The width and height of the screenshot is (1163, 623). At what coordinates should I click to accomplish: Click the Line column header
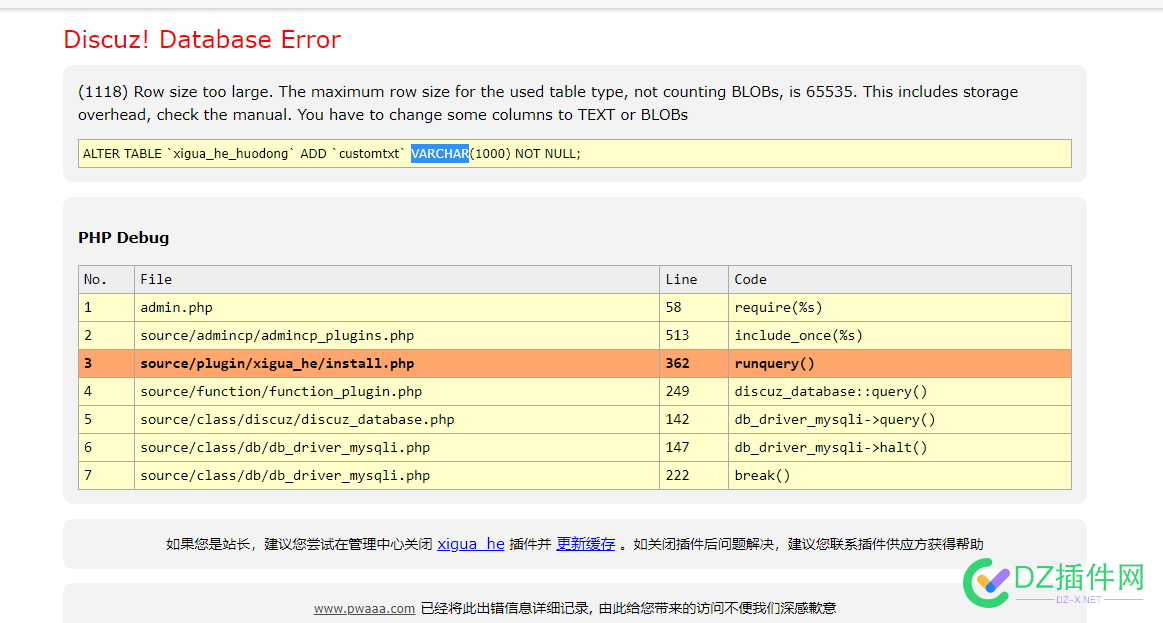693,280
